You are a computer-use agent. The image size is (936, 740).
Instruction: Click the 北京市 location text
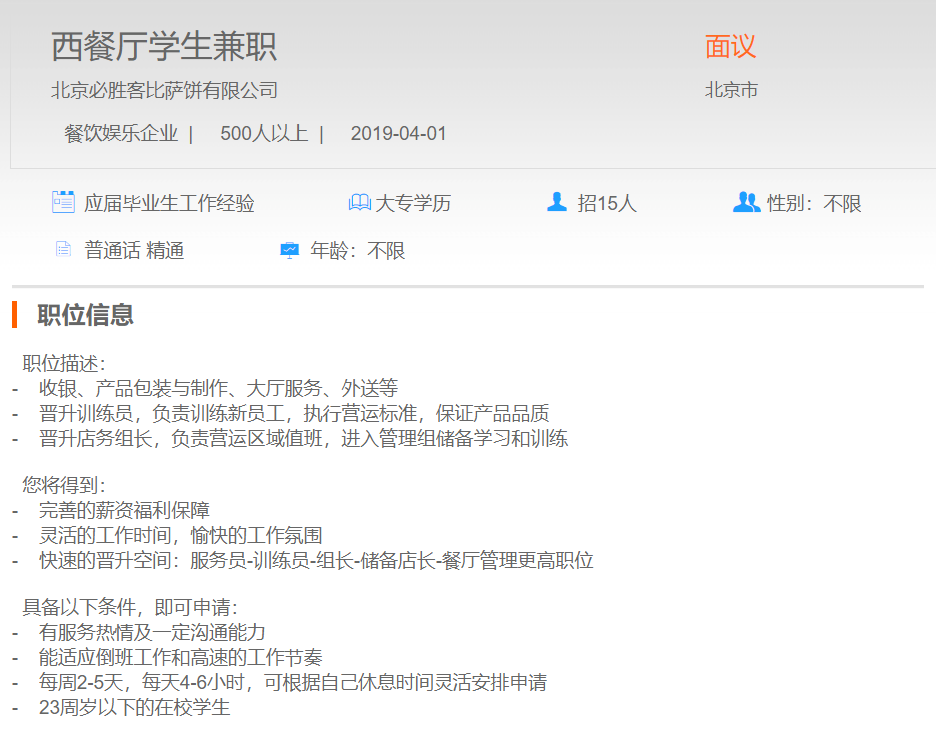click(x=731, y=90)
